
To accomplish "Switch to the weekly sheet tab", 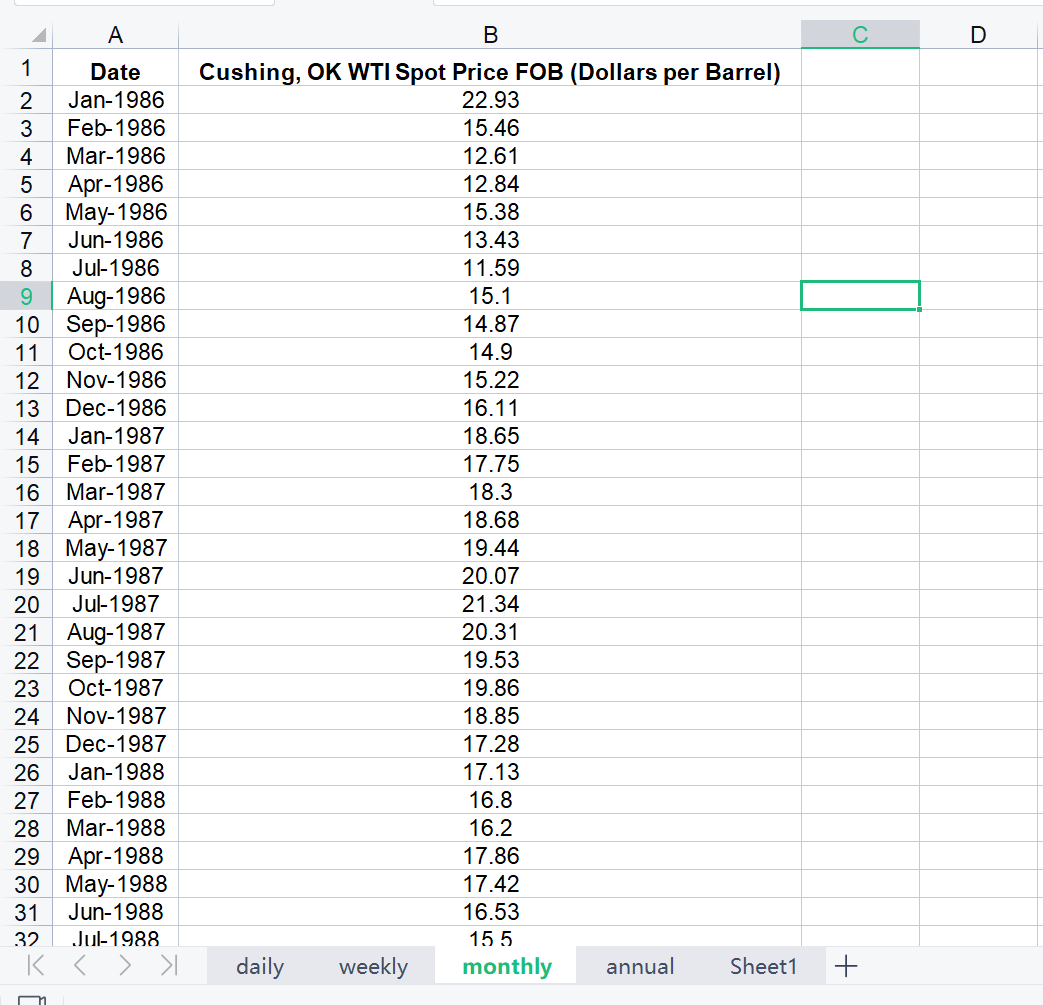I will [373, 966].
